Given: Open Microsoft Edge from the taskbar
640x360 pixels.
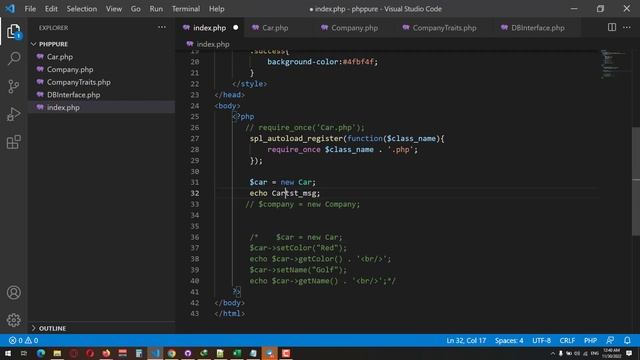Looking at the screenshot, I should [x=40, y=353].
